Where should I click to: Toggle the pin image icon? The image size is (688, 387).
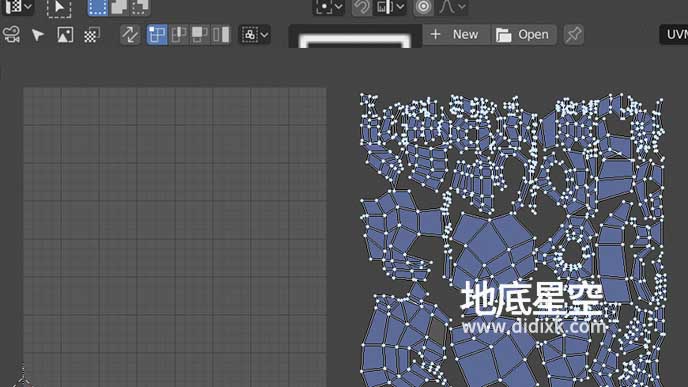pos(573,35)
